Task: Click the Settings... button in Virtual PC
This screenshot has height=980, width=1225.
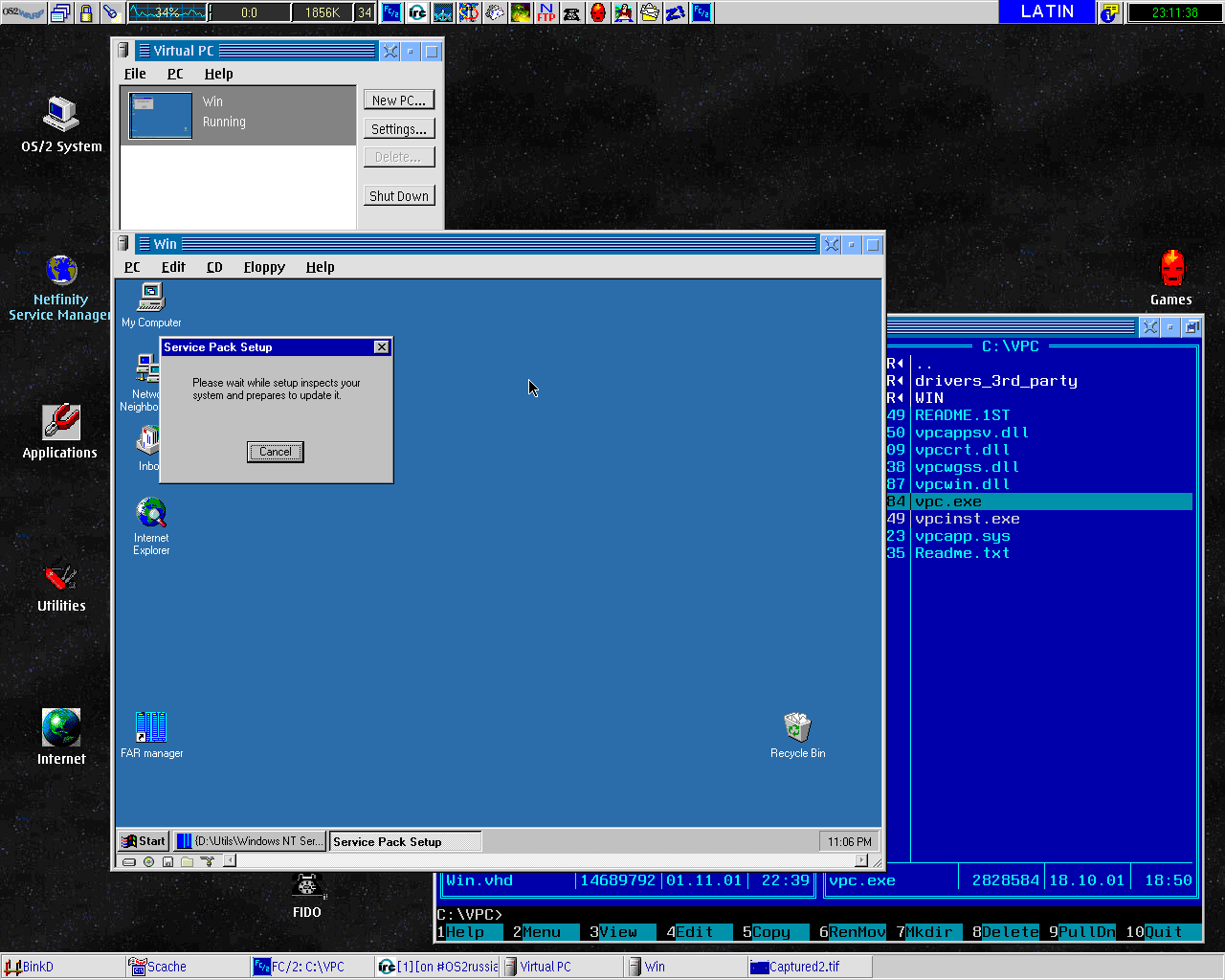Action: coord(399,128)
